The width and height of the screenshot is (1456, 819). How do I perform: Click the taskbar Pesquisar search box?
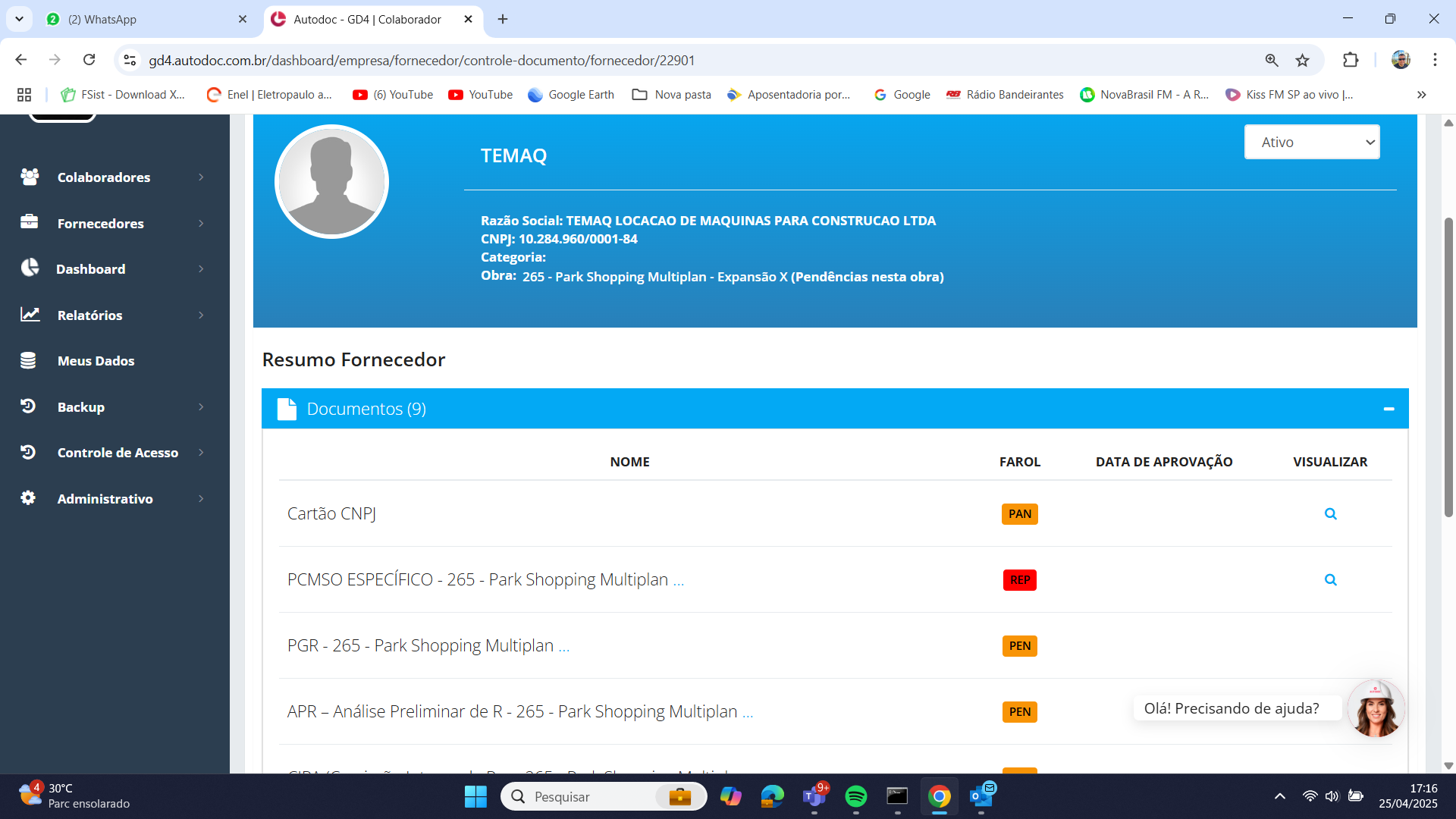point(604,796)
